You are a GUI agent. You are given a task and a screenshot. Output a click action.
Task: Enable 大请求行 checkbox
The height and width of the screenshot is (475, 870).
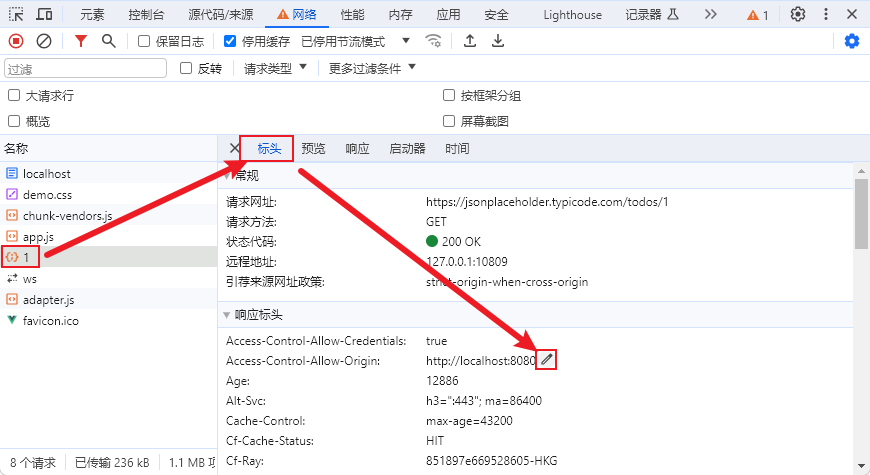tap(14, 95)
